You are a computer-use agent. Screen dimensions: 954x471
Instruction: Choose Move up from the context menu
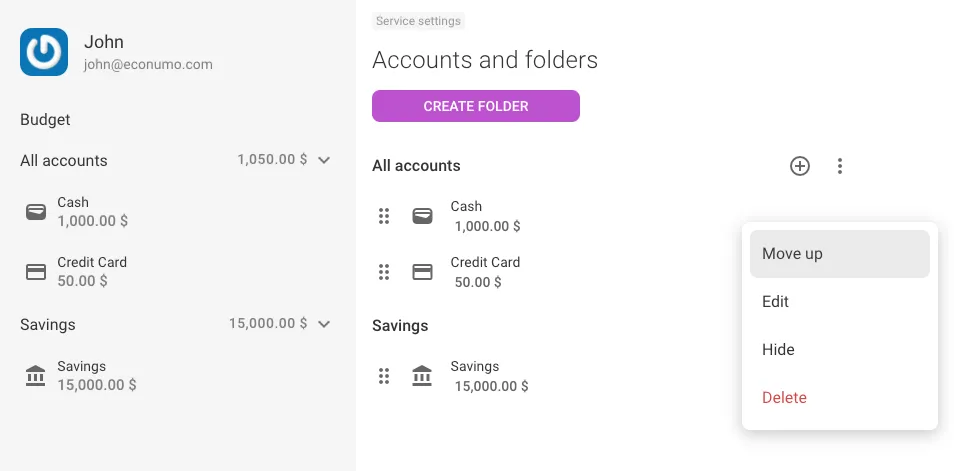tap(840, 254)
